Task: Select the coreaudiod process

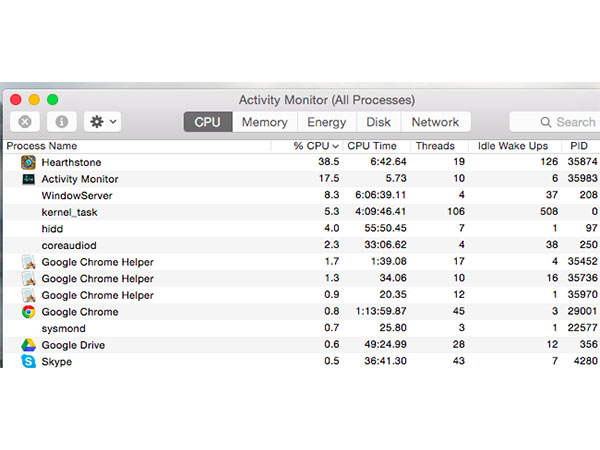Action: click(69, 245)
